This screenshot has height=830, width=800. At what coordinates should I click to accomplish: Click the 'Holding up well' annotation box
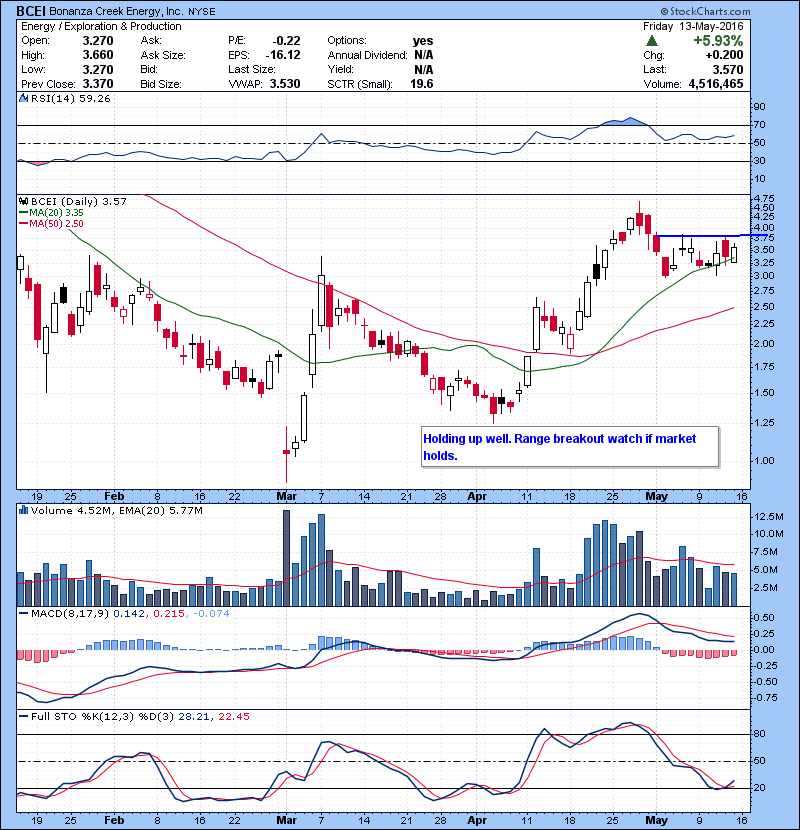point(570,447)
